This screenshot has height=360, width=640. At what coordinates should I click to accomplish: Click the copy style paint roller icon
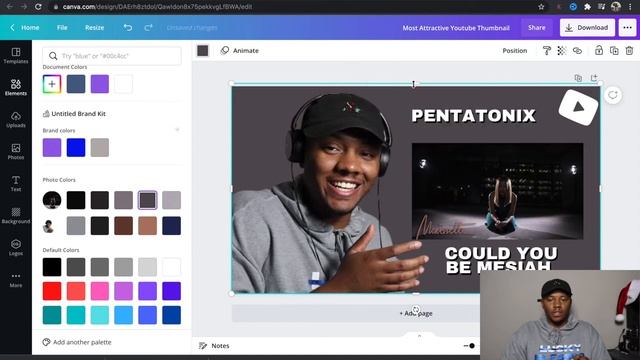pos(547,51)
